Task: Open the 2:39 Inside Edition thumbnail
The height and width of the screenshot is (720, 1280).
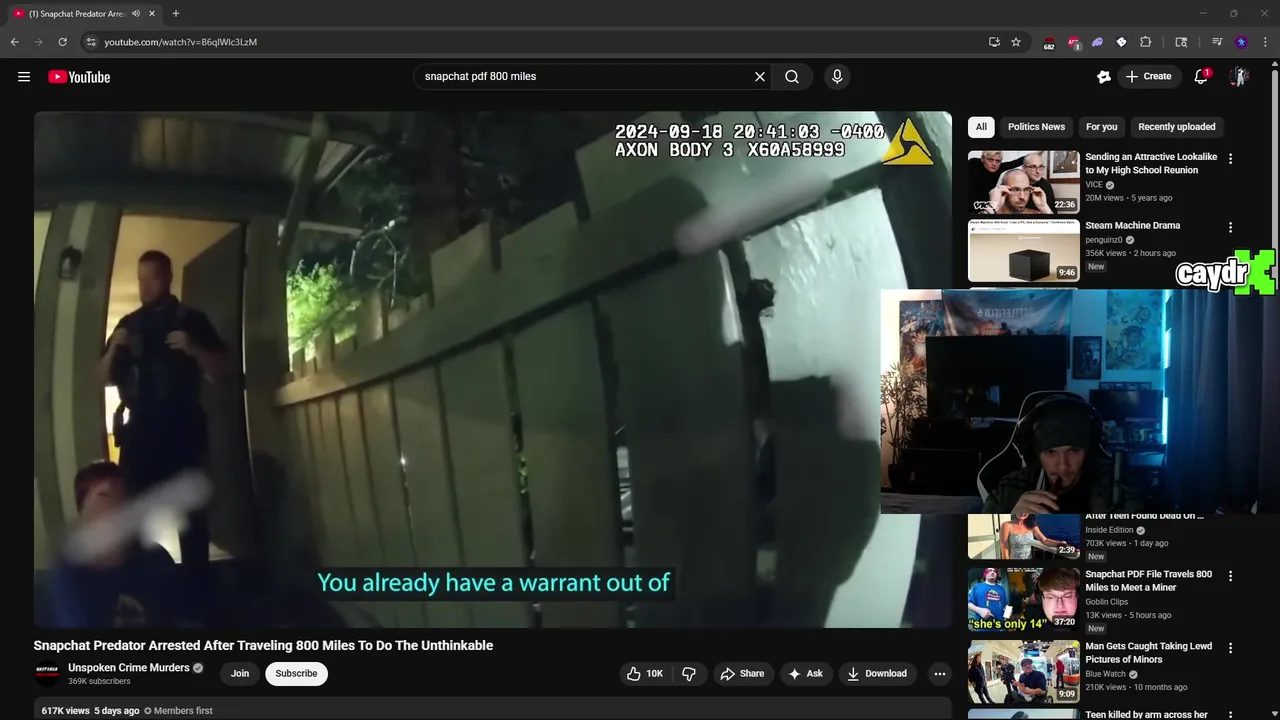Action: [1024, 537]
